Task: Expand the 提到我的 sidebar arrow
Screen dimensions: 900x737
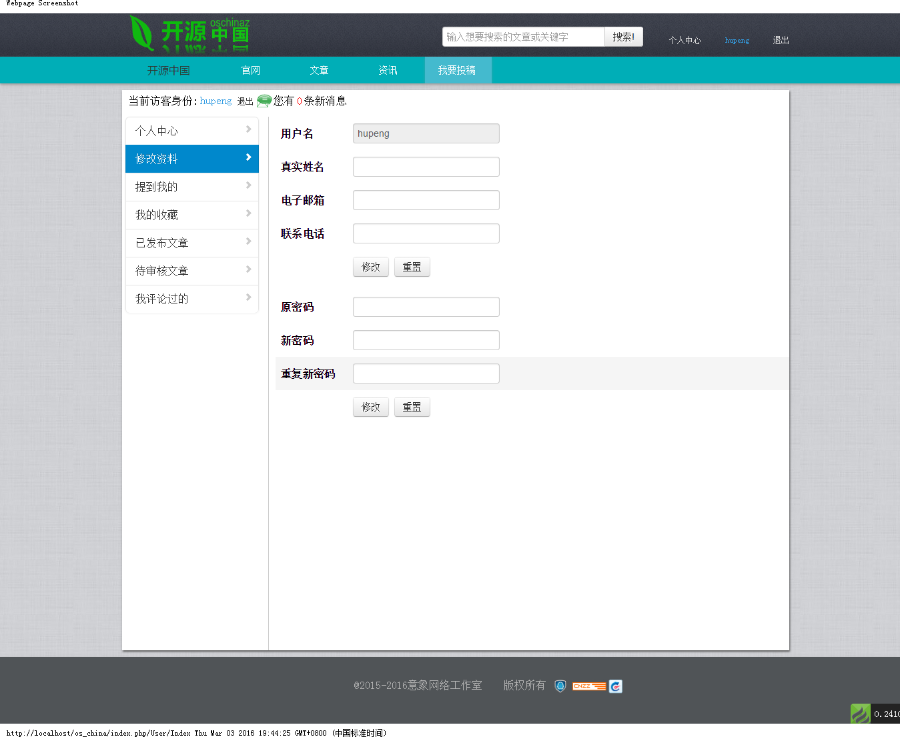Action: (250, 186)
